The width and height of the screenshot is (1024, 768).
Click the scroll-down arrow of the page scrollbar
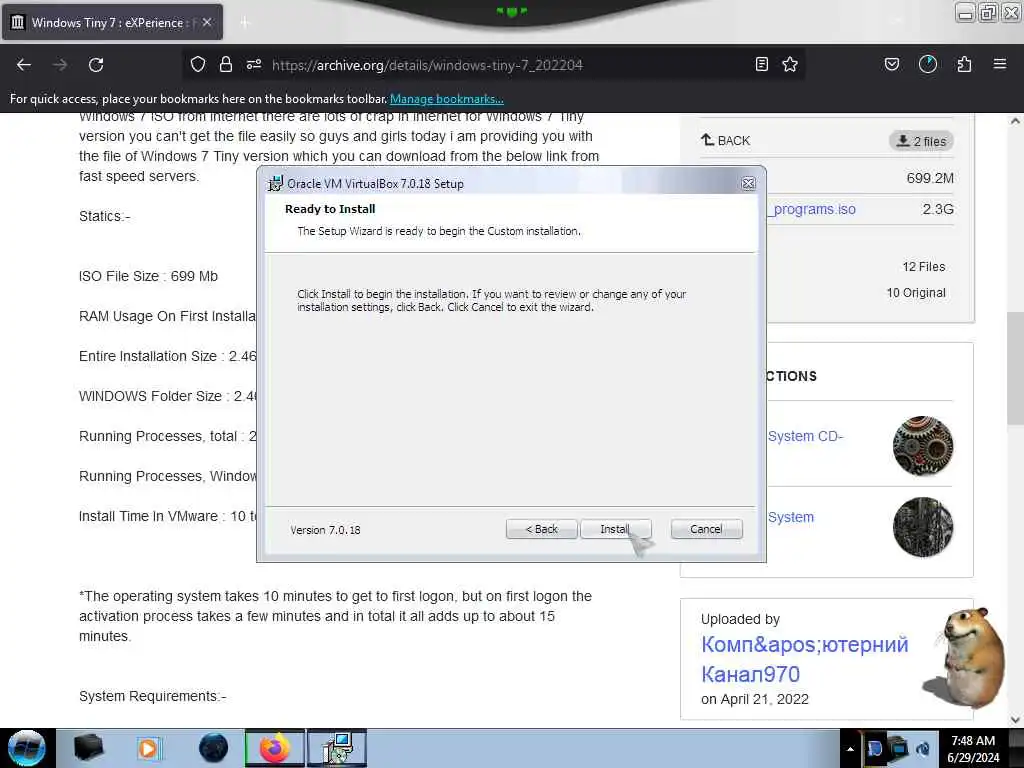[x=1014, y=720]
